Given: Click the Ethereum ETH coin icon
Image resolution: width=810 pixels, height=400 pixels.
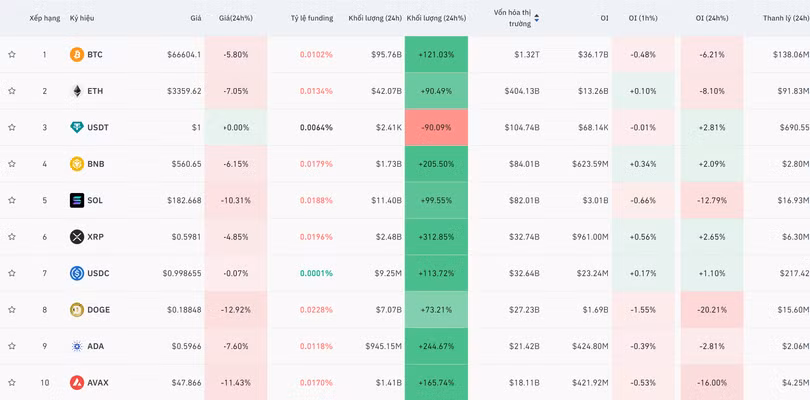Looking at the screenshot, I should (77, 91).
